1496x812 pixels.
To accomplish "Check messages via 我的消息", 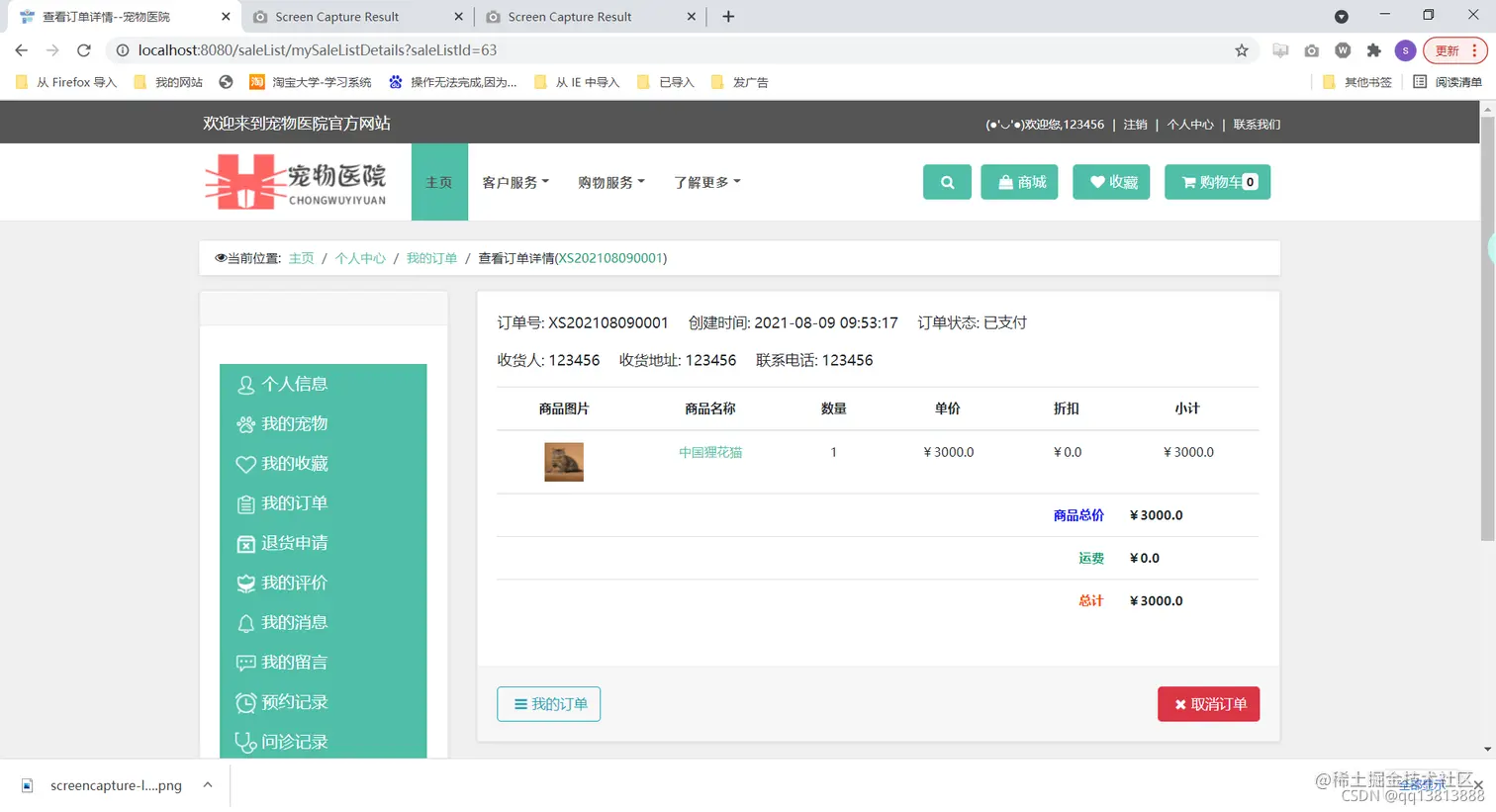I will tap(294, 622).
